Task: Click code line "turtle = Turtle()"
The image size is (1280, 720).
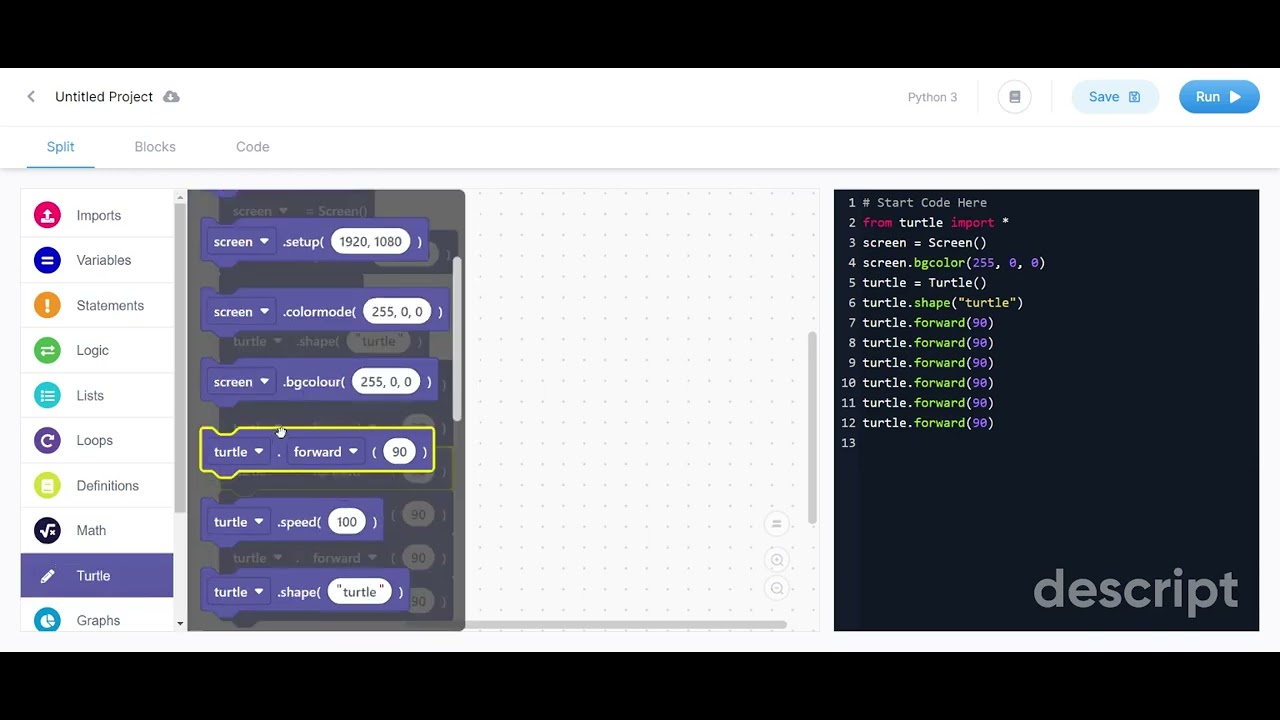Action: (x=925, y=283)
